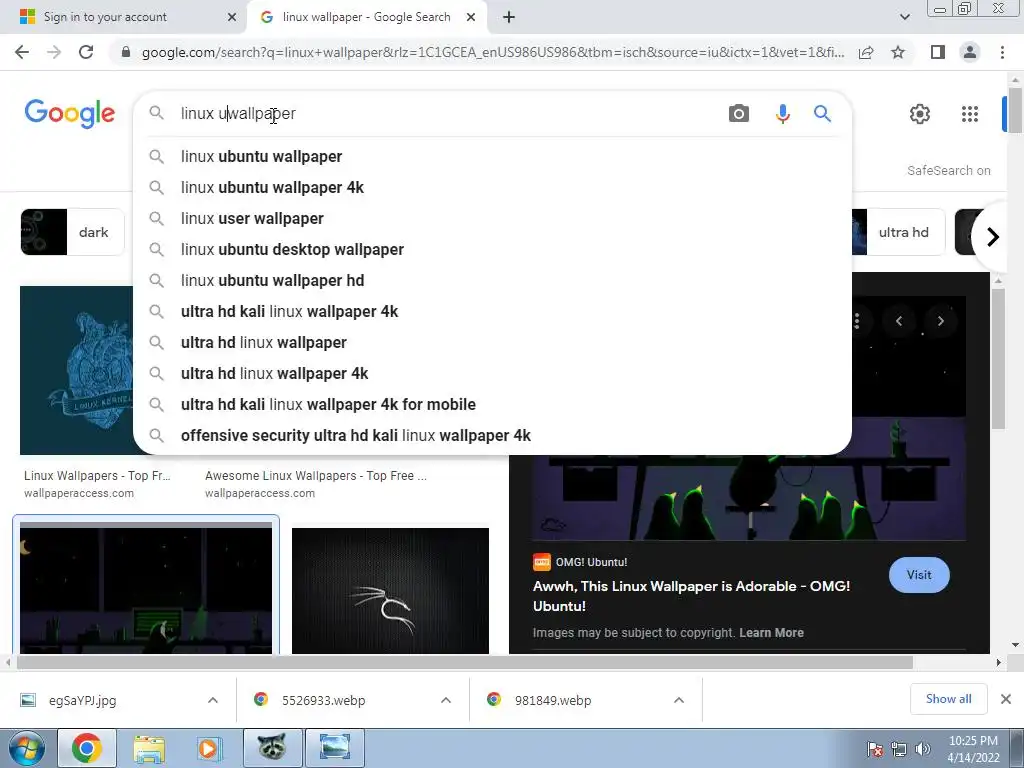The width and height of the screenshot is (1024, 768).
Task: Click the horizontal page scrollbar
Action: tap(464, 662)
